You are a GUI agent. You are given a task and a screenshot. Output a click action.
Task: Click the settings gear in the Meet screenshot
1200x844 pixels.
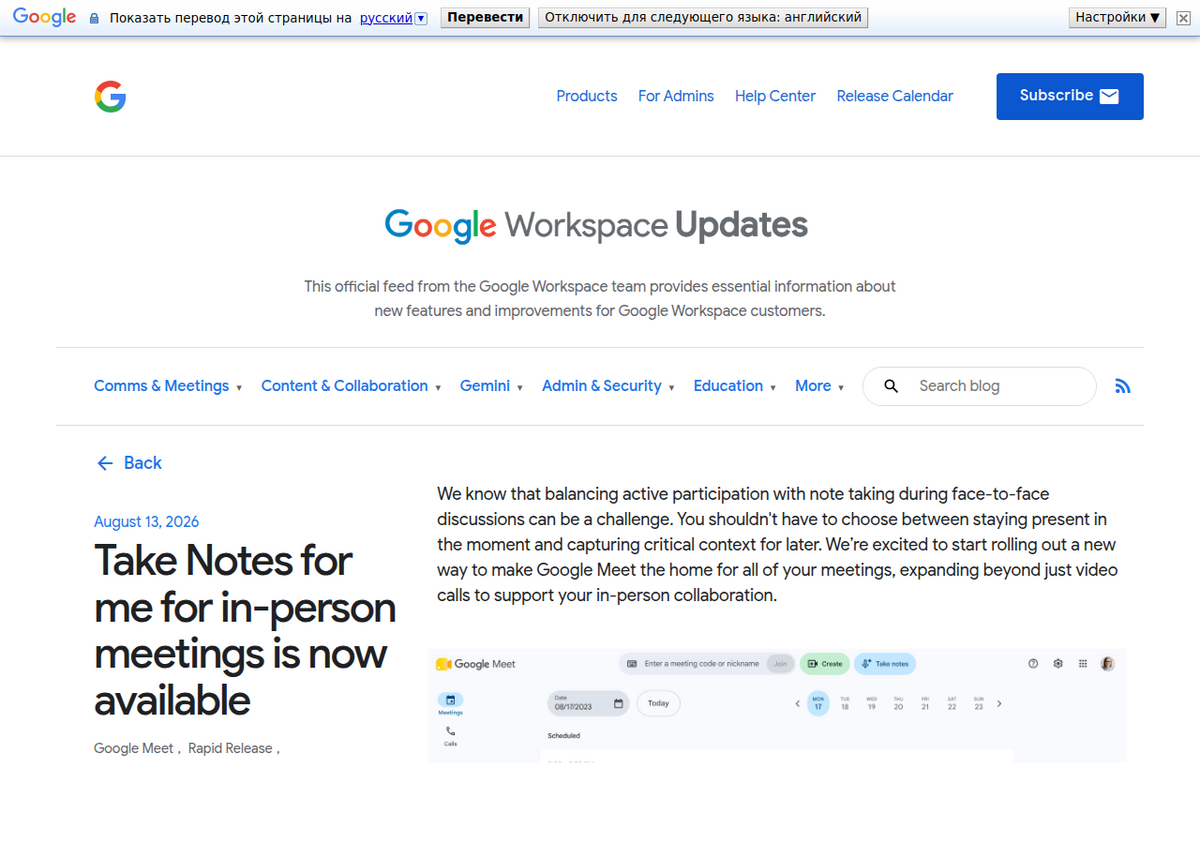click(x=1058, y=663)
